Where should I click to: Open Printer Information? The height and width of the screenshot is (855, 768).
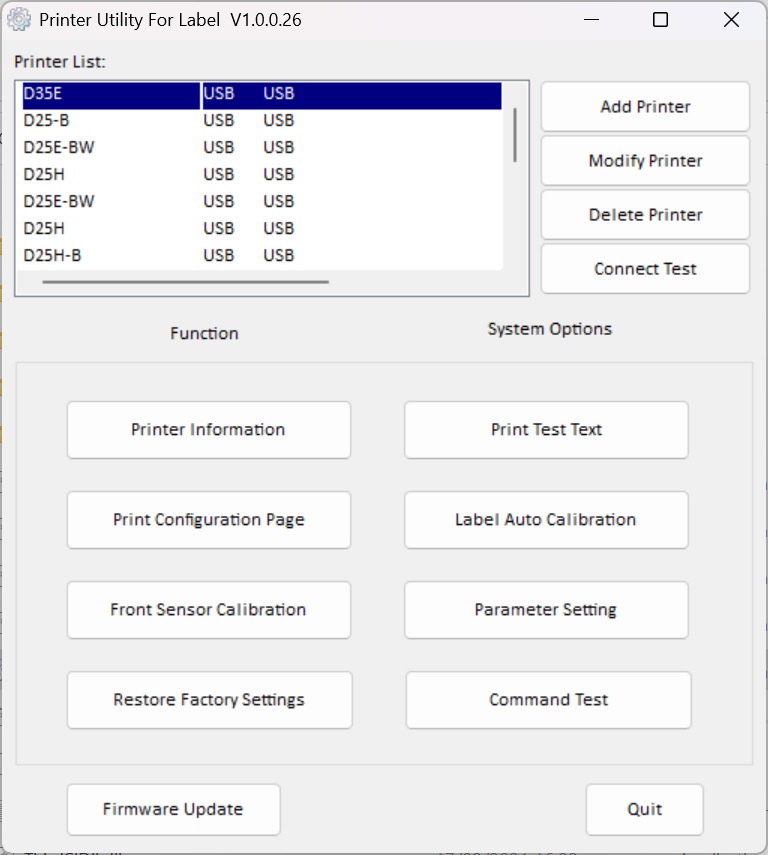[208, 430]
